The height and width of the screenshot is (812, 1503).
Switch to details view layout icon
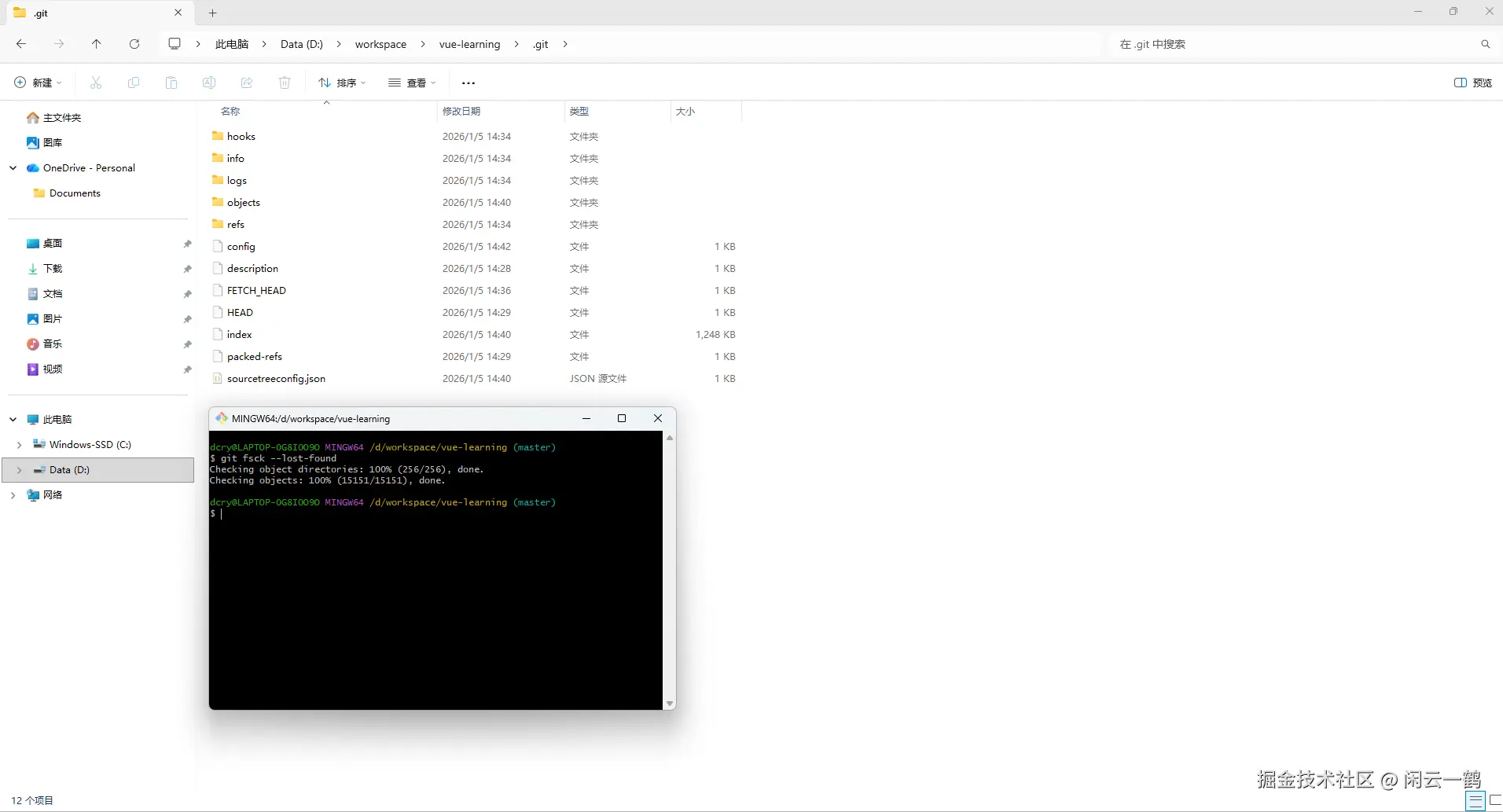(x=1475, y=801)
